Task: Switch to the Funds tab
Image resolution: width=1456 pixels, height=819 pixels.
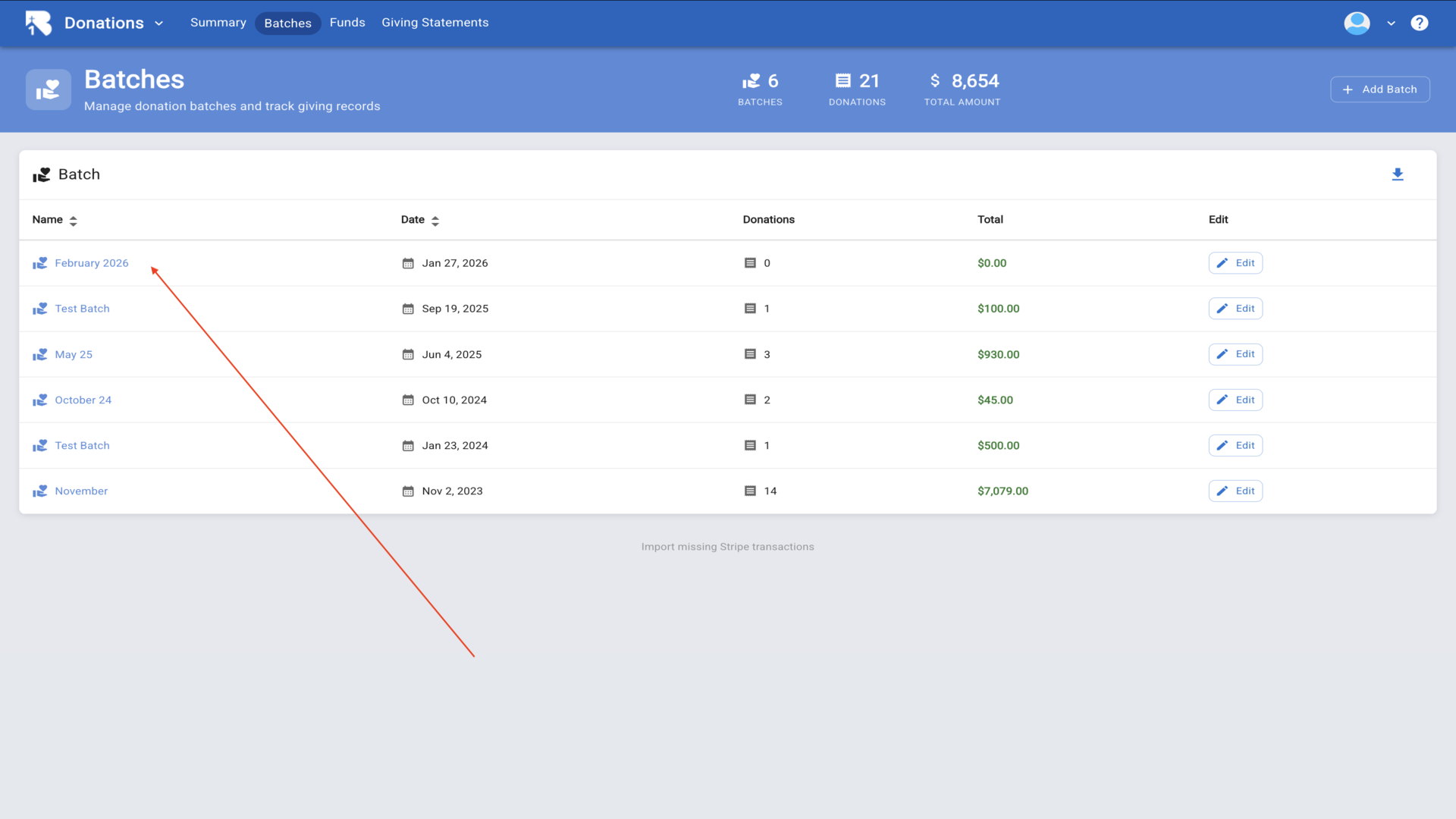Action: click(347, 23)
